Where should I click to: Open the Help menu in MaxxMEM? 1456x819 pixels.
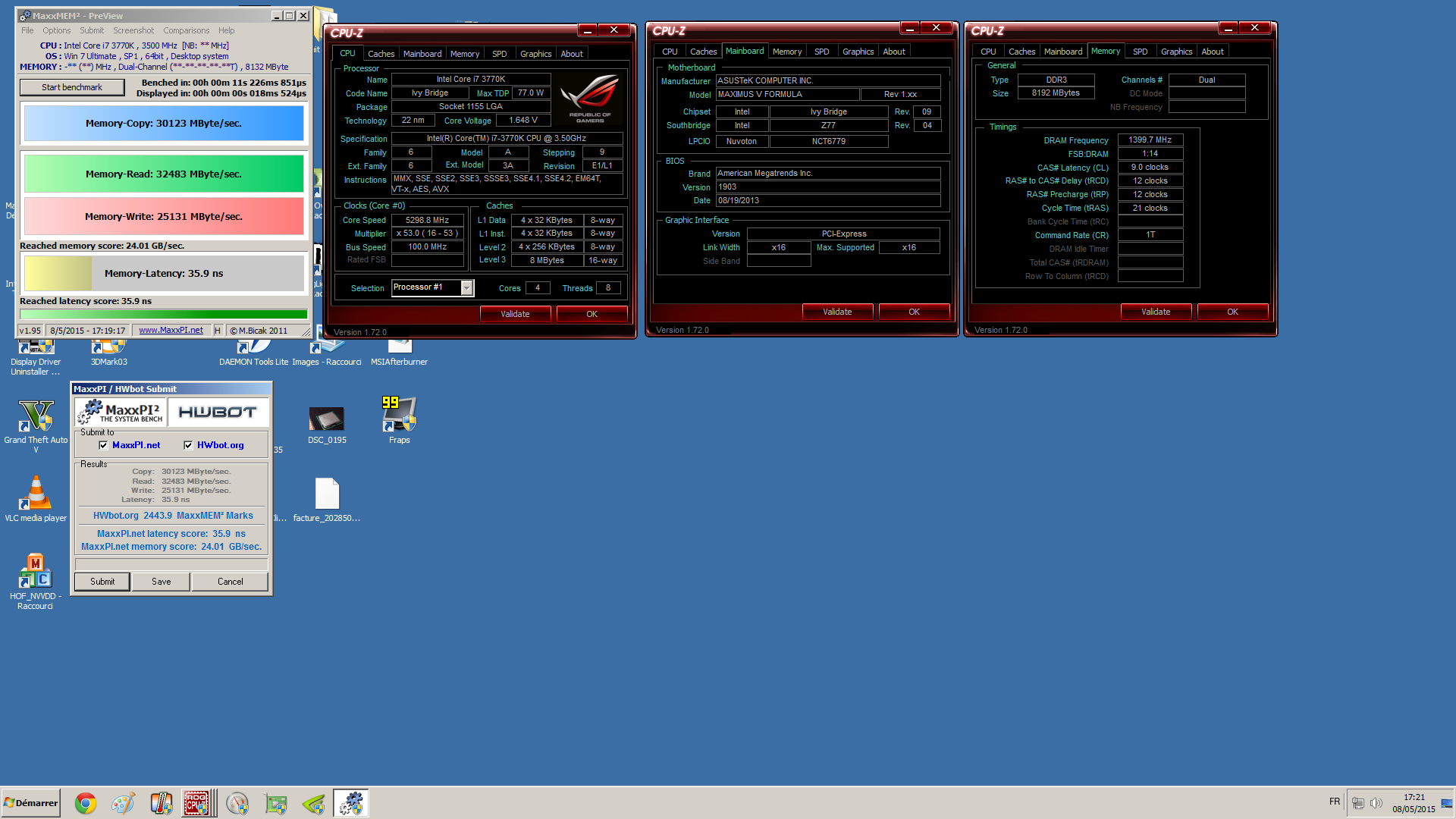tap(227, 30)
